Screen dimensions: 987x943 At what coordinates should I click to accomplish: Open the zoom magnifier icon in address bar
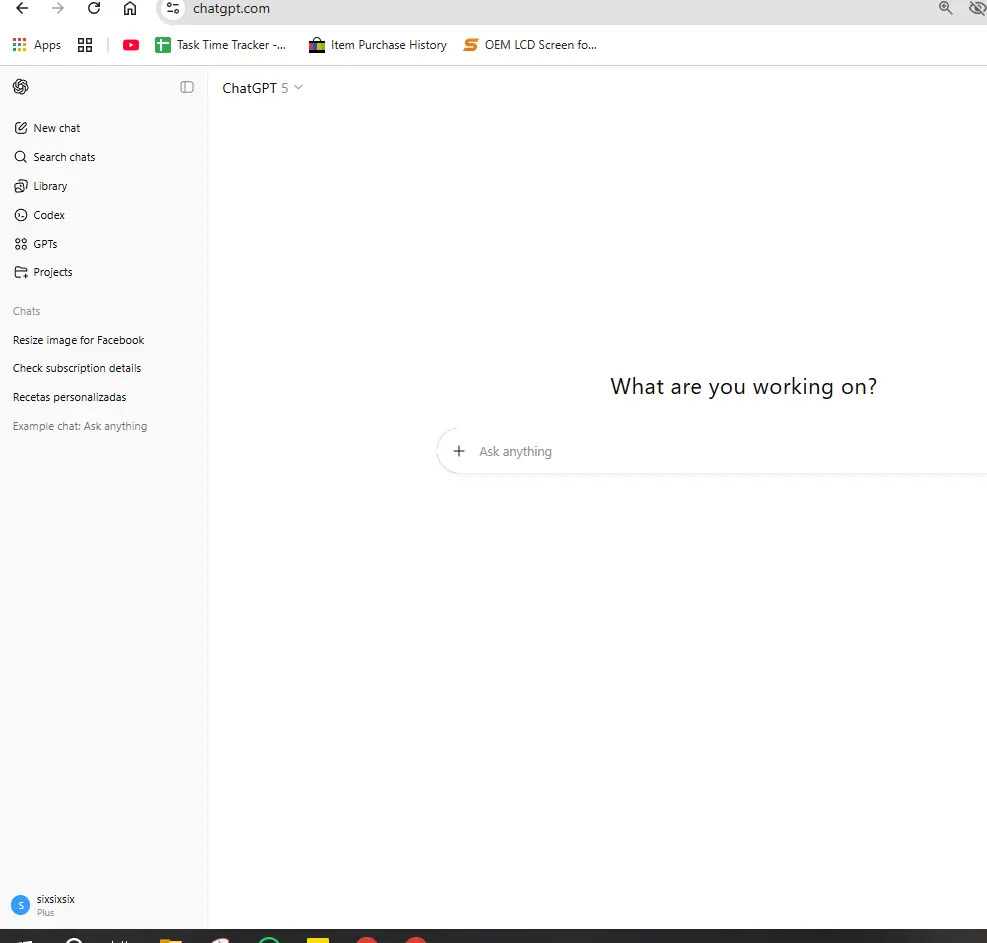pyautogui.click(x=945, y=8)
